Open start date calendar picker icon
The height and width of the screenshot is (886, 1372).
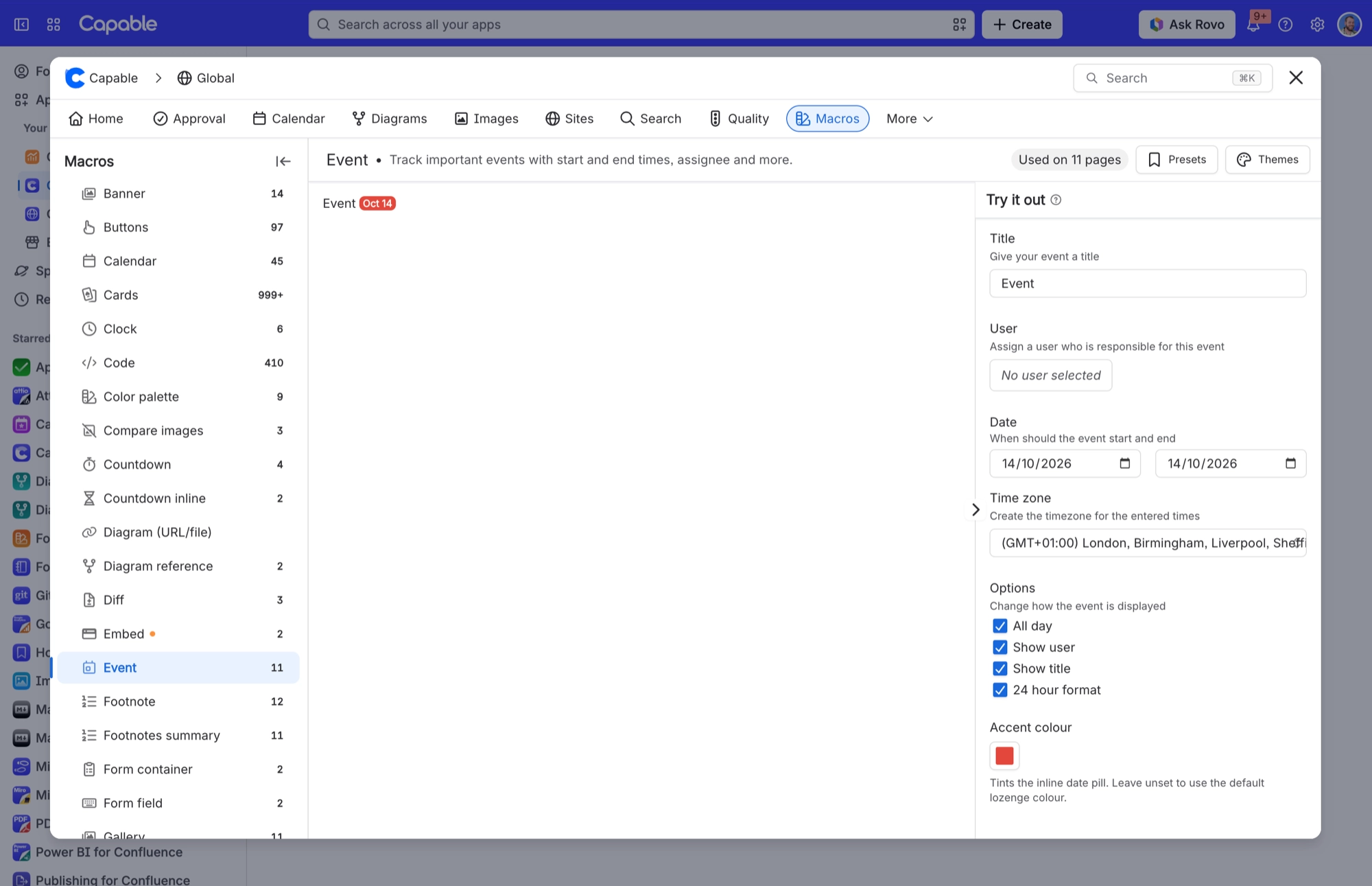pyautogui.click(x=1124, y=463)
